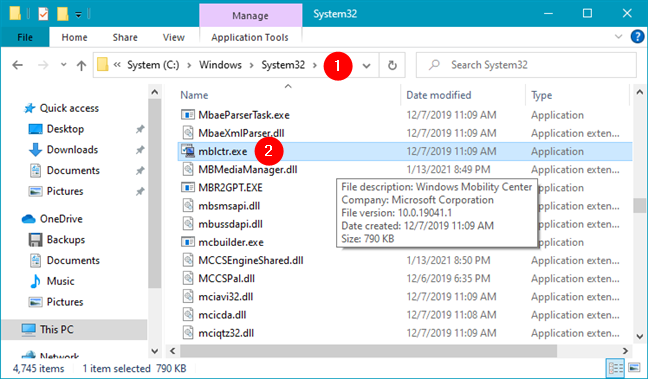The image size is (648, 379).
Task: Open the File menu
Action: 25,37
